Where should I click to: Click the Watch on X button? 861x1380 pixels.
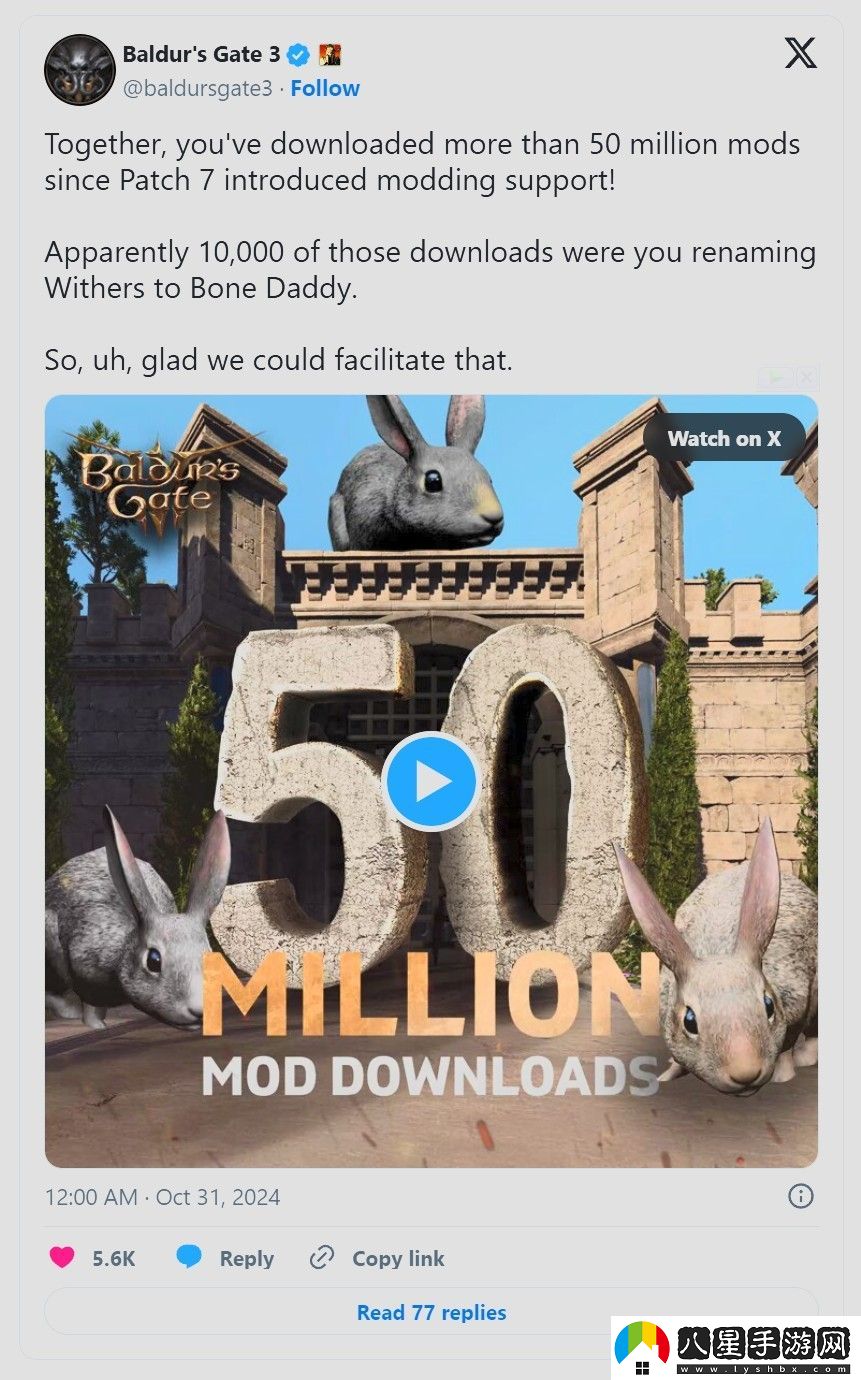[x=724, y=438]
